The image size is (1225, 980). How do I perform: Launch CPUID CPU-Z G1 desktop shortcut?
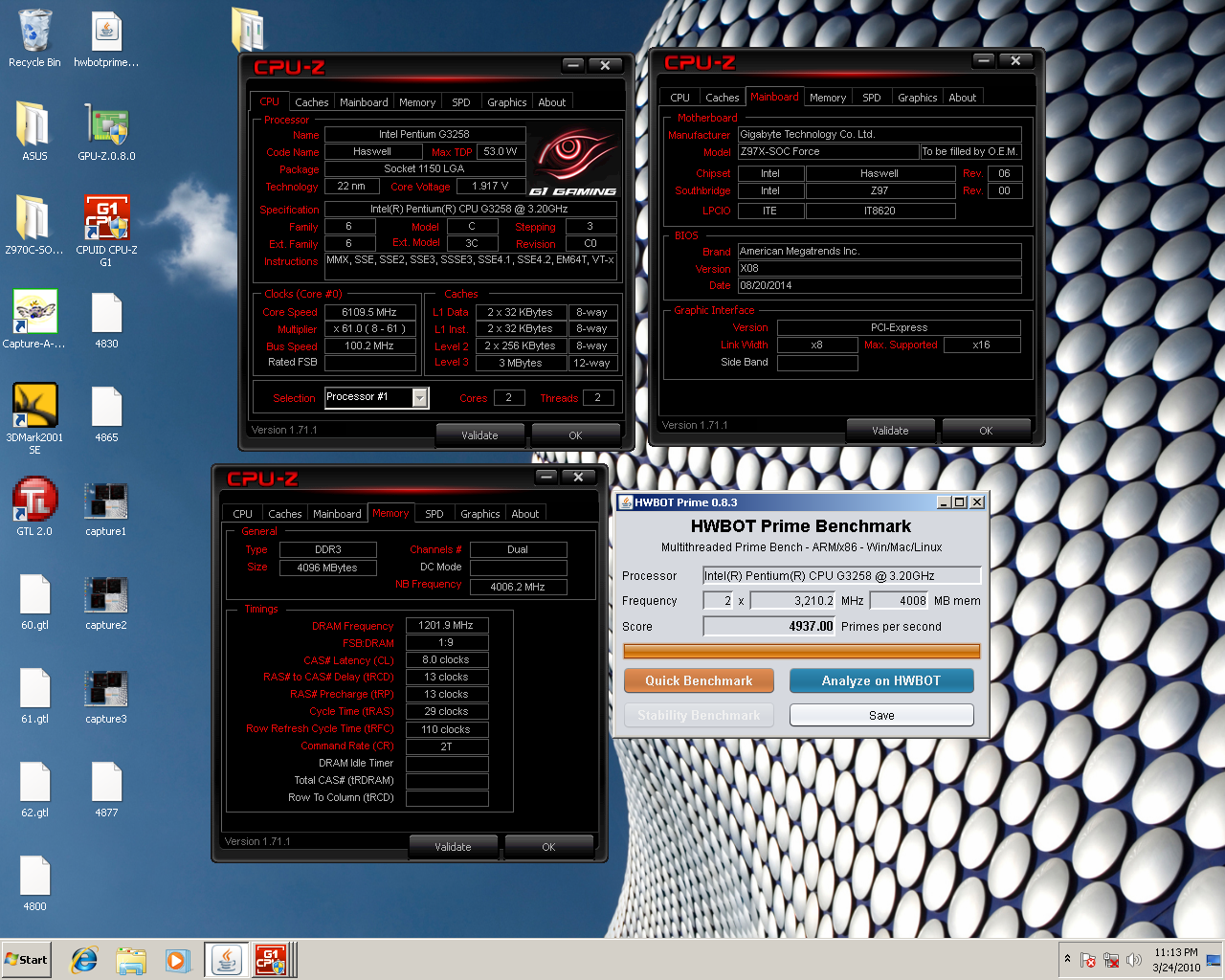(x=106, y=231)
